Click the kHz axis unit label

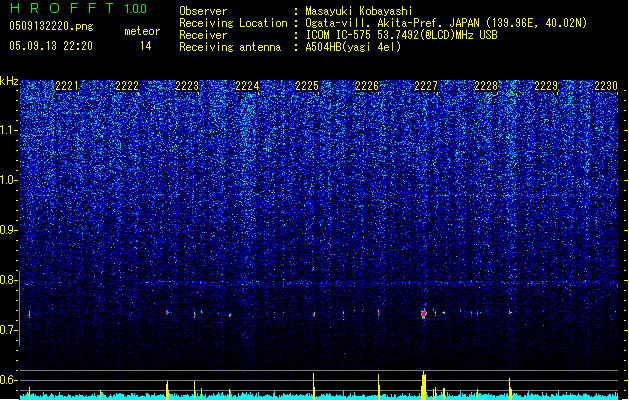9,81
